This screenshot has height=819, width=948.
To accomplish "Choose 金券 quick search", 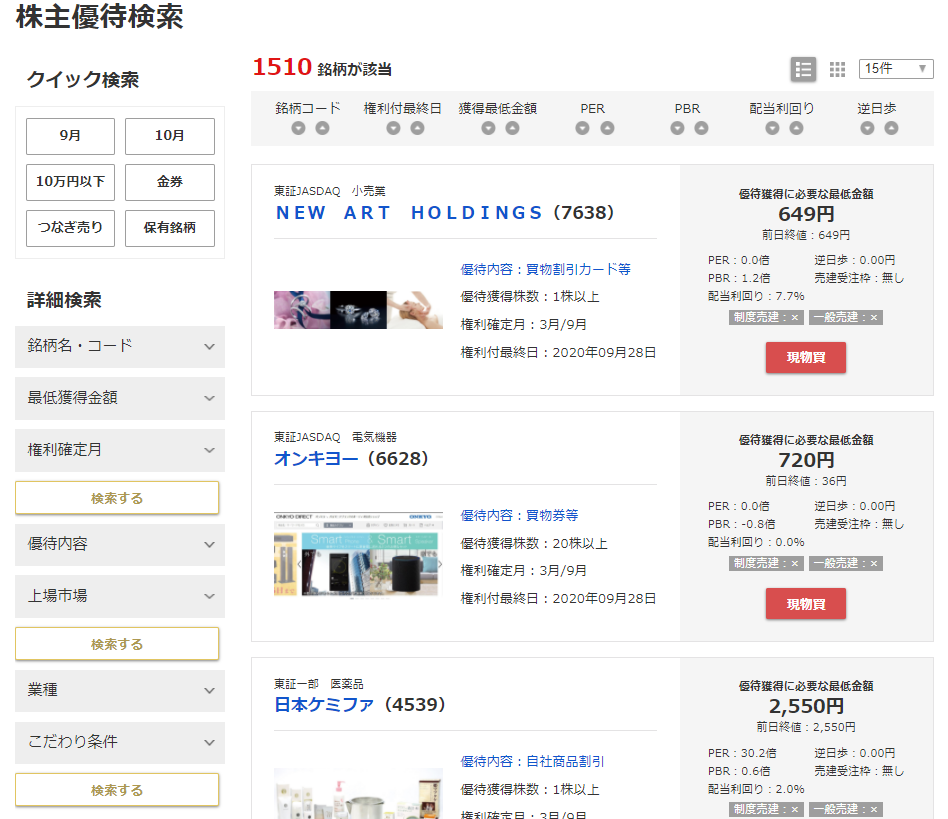I will tap(170, 182).
